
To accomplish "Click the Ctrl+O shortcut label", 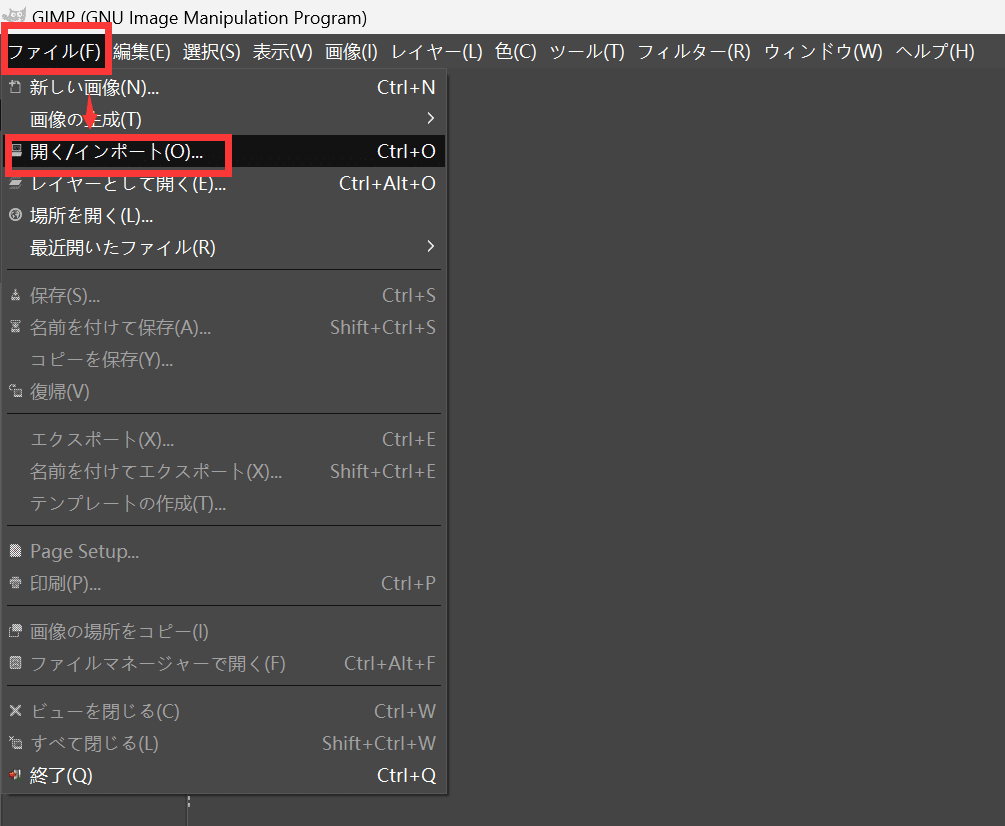I will [x=406, y=151].
